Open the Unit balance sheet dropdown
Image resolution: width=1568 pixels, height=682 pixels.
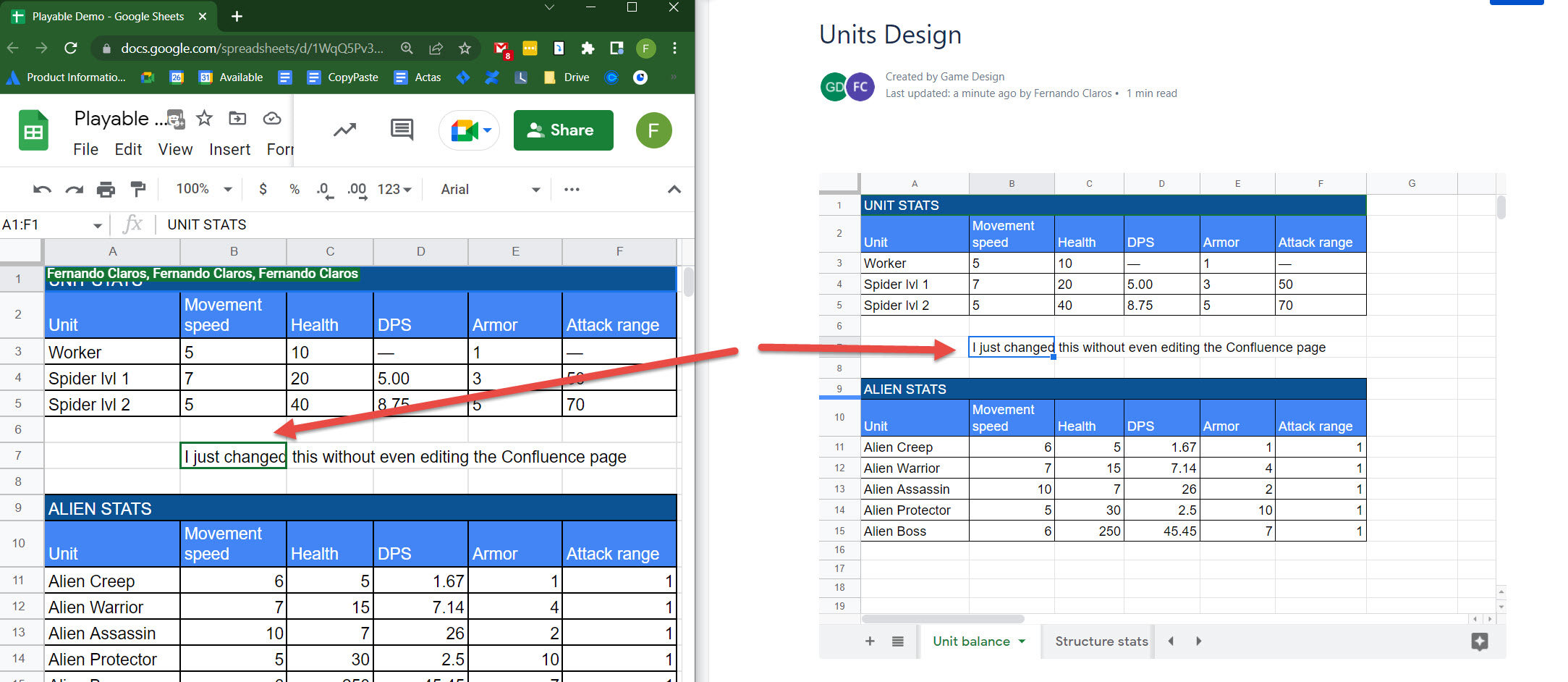[1022, 641]
